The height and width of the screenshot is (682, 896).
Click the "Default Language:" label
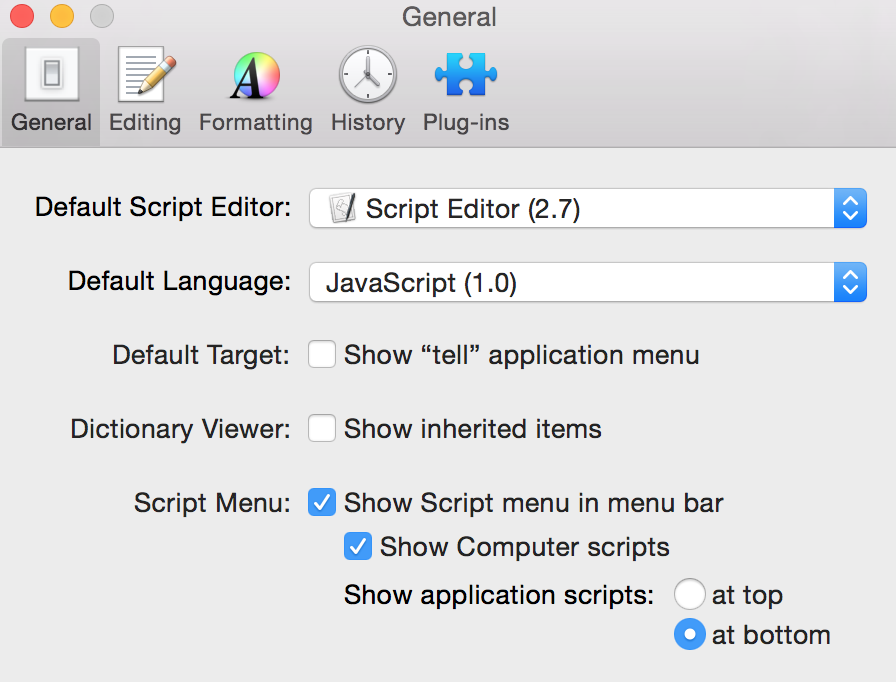[x=179, y=282]
